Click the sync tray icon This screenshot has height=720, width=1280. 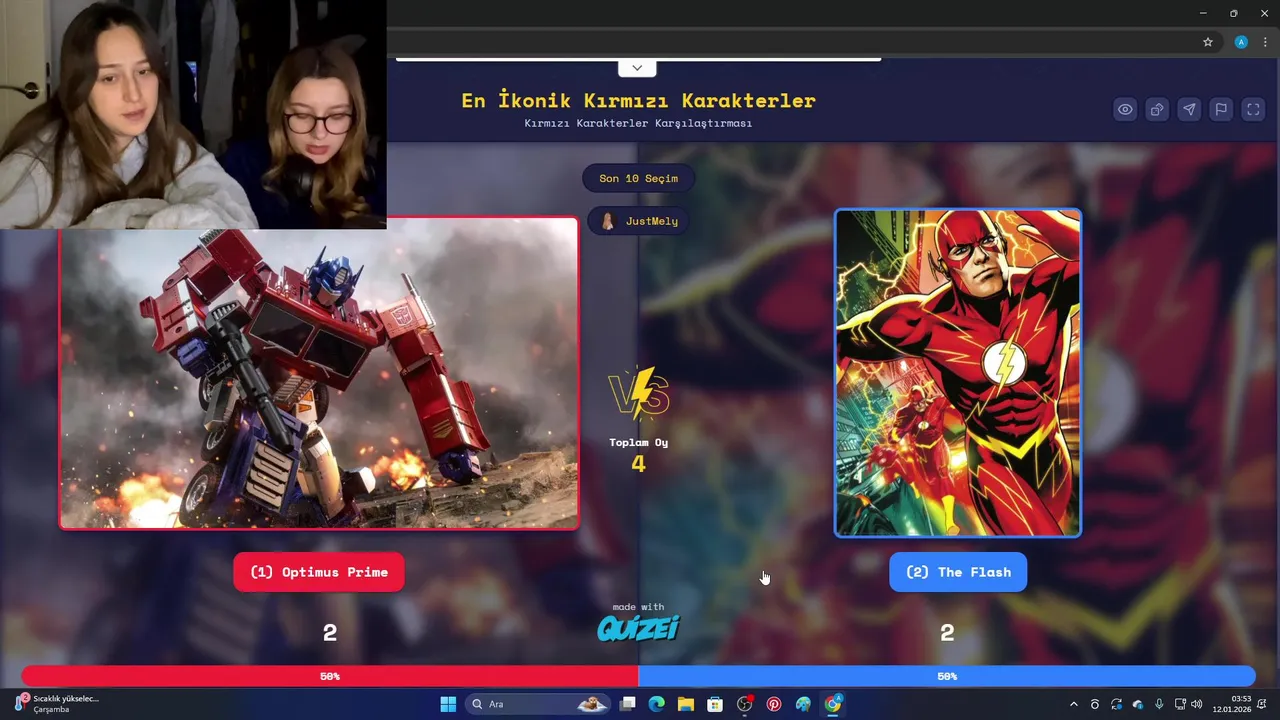pyautogui.click(x=1116, y=704)
